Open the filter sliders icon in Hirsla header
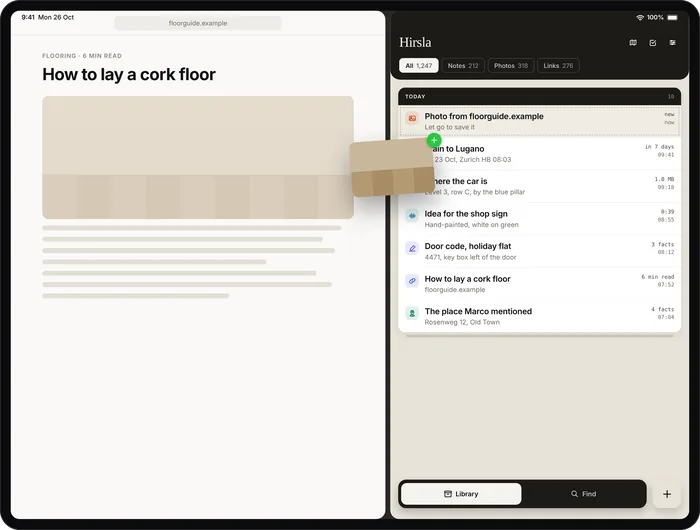 [672, 43]
